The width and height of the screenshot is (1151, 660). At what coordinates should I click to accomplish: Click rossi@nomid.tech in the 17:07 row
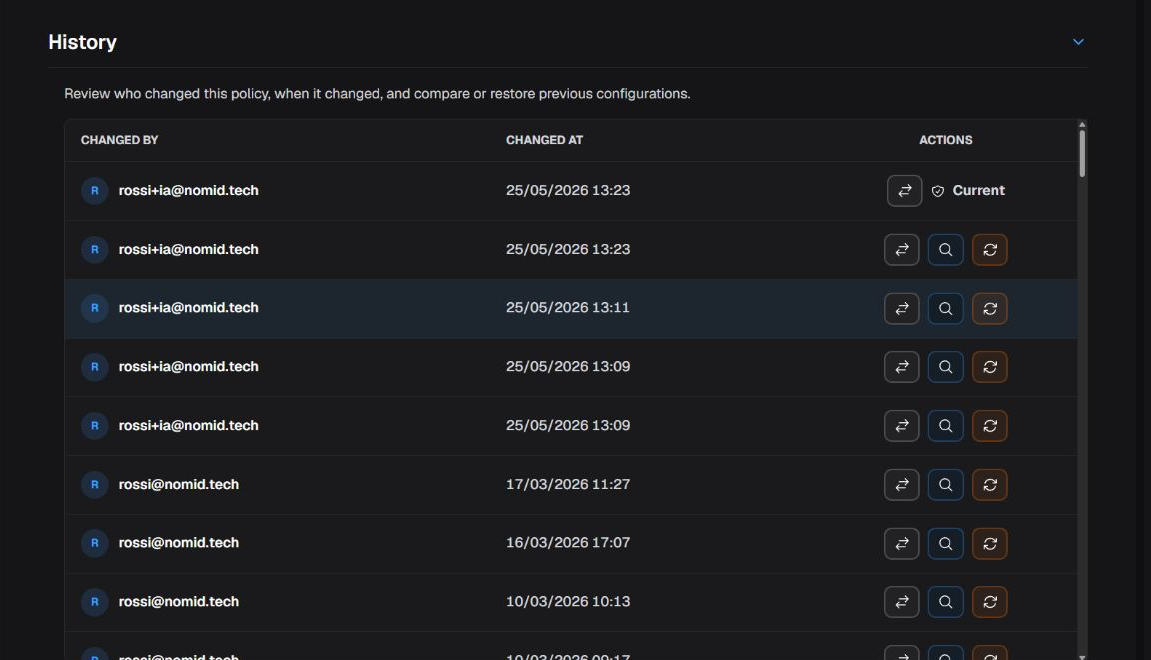click(178, 543)
